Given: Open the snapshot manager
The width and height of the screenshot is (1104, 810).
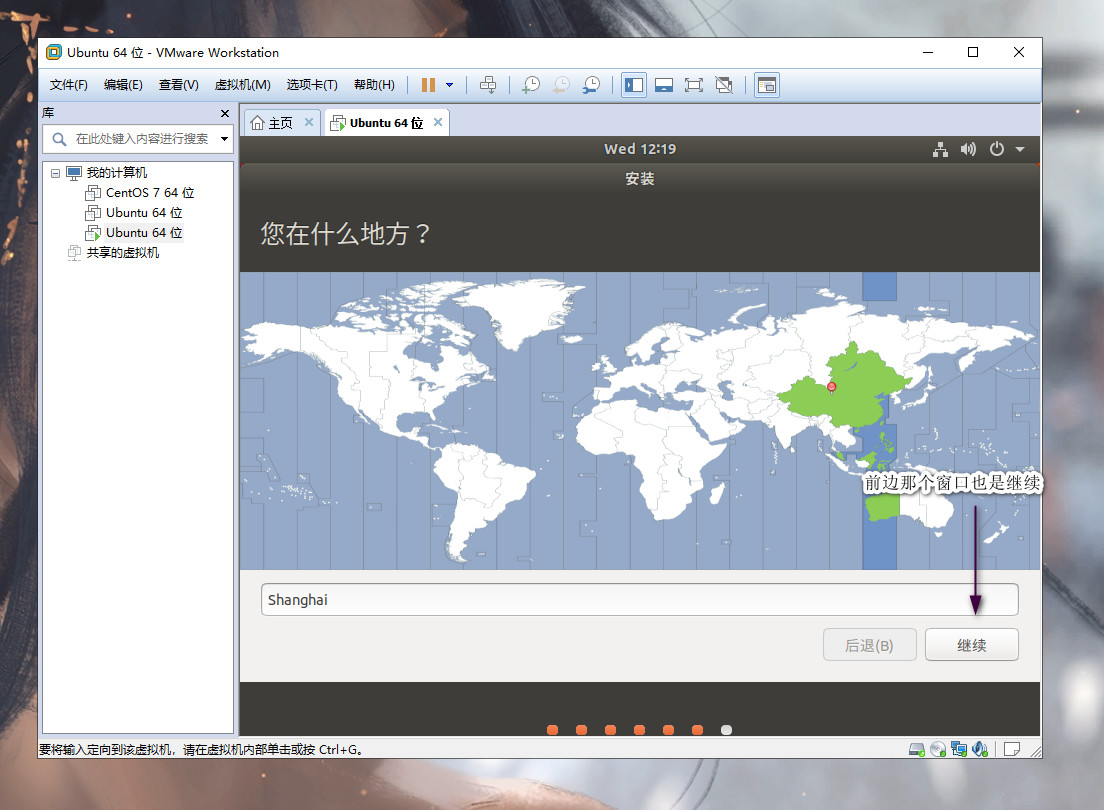Looking at the screenshot, I should (x=591, y=85).
